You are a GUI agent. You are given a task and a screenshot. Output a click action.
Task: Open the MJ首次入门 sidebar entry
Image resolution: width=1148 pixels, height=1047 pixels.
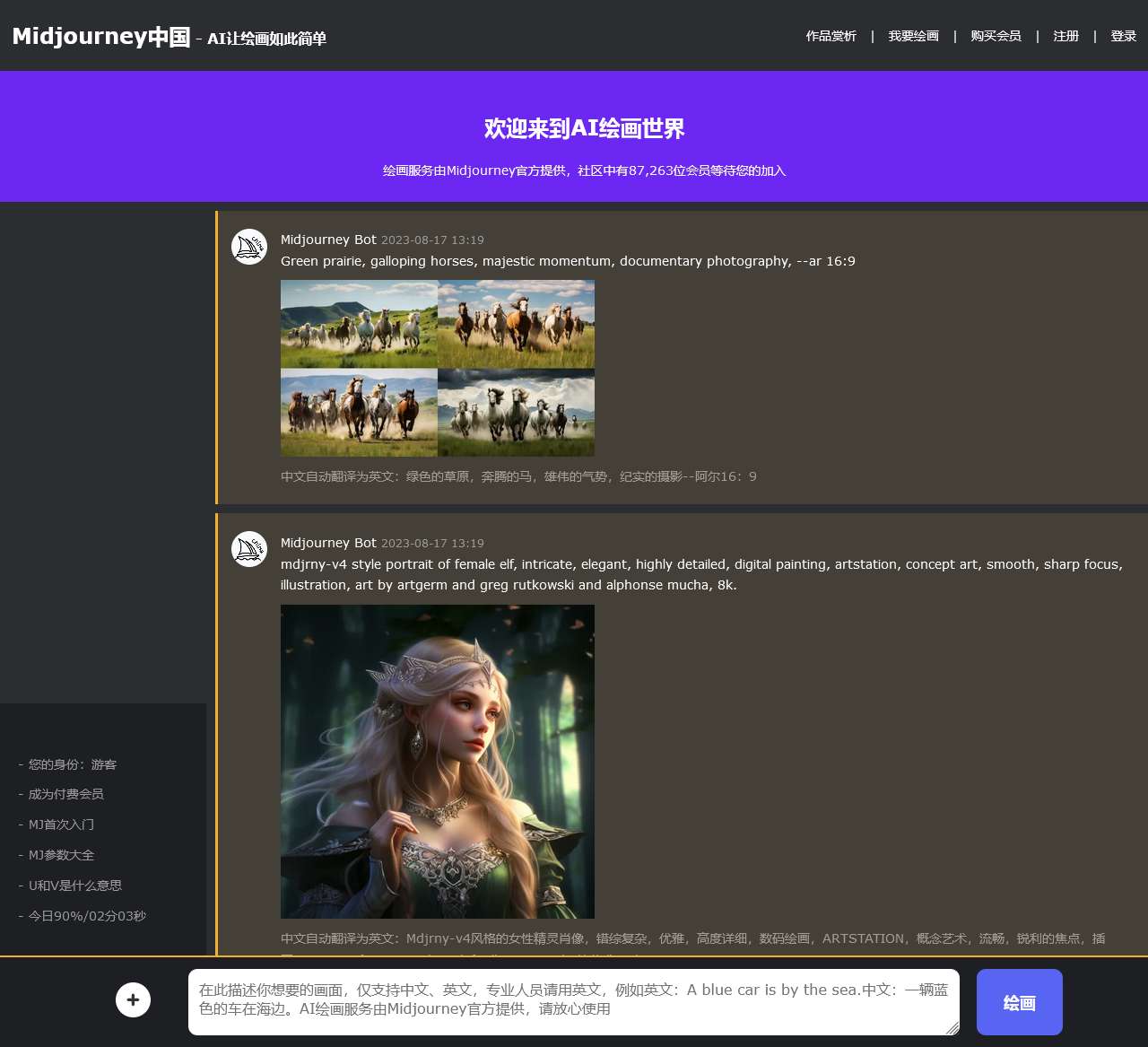(62, 824)
